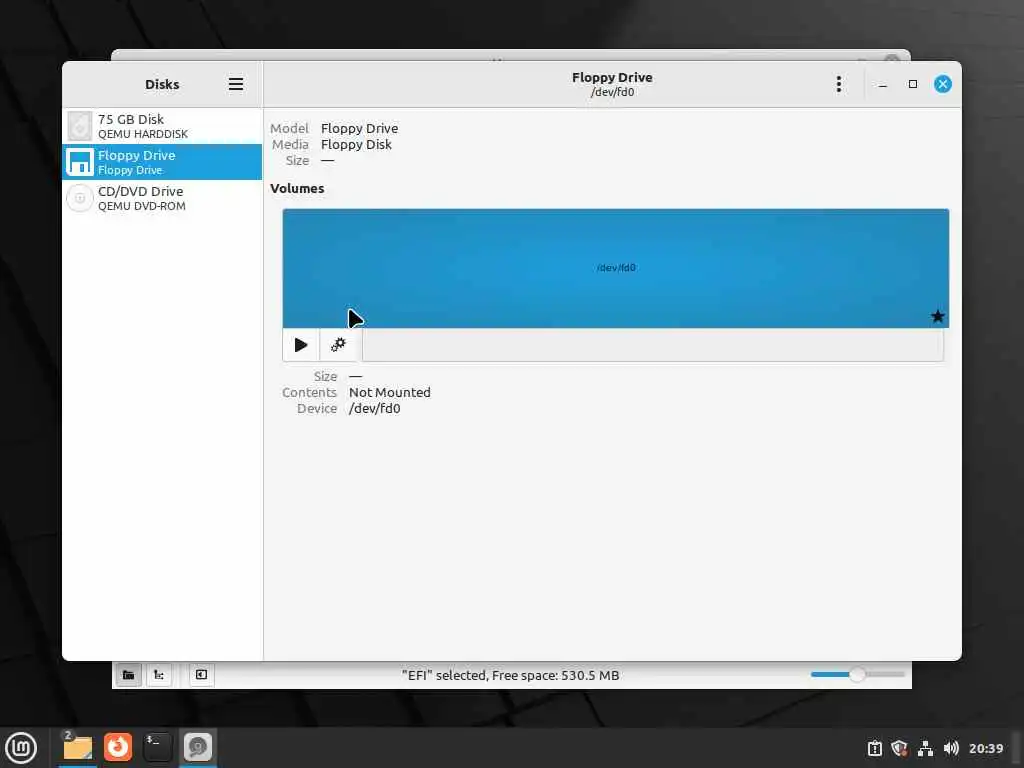Click the floppy disk icon in sidebar
1024x768 pixels.
coord(80,162)
